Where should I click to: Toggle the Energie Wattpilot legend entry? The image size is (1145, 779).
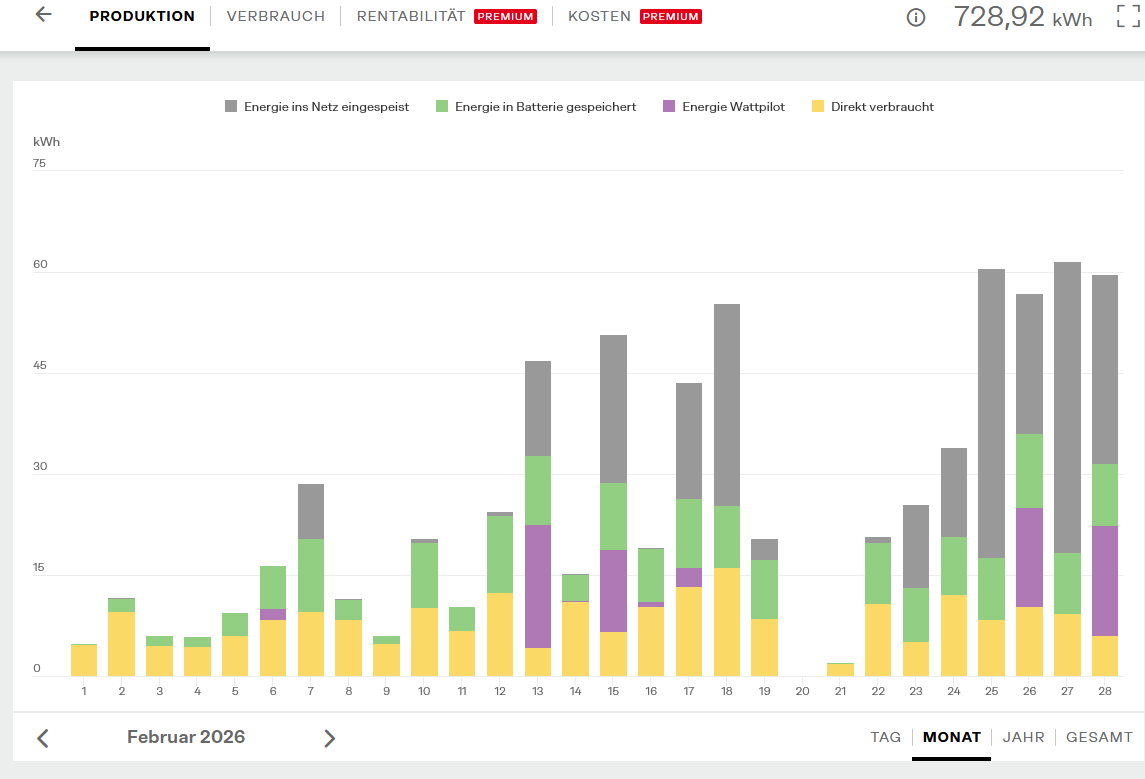click(x=724, y=107)
